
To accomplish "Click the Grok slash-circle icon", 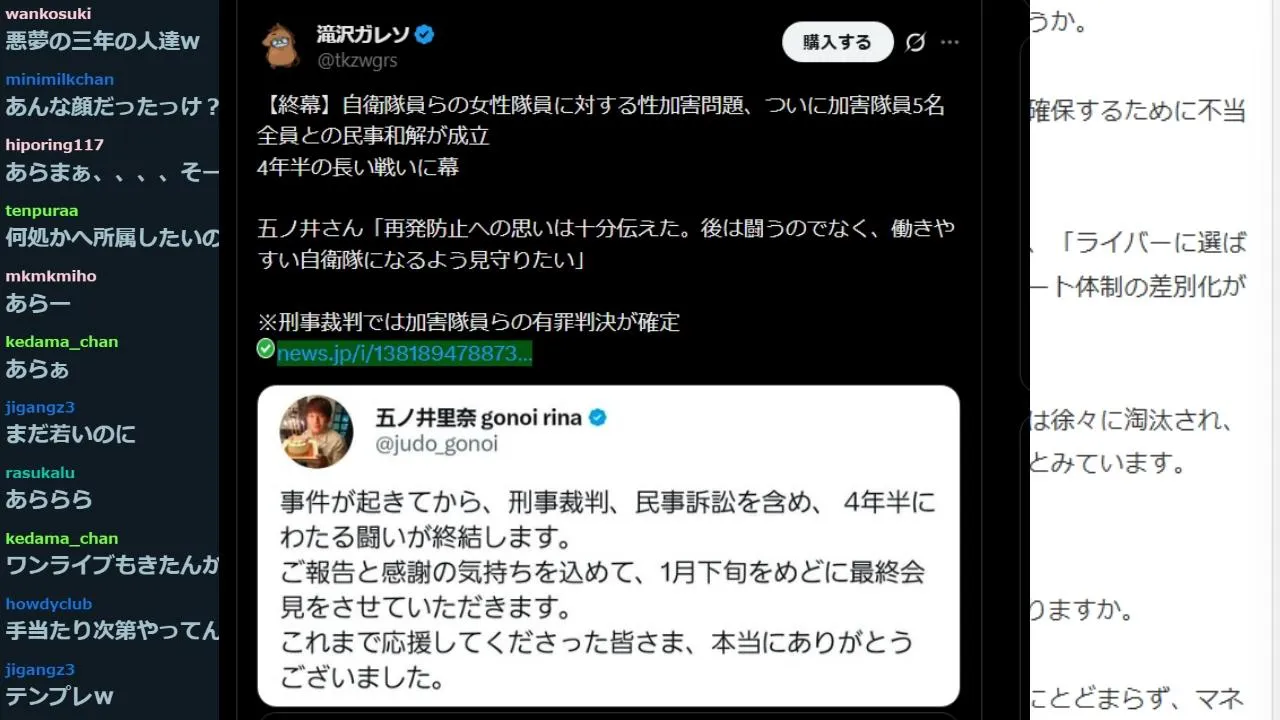I will point(914,42).
